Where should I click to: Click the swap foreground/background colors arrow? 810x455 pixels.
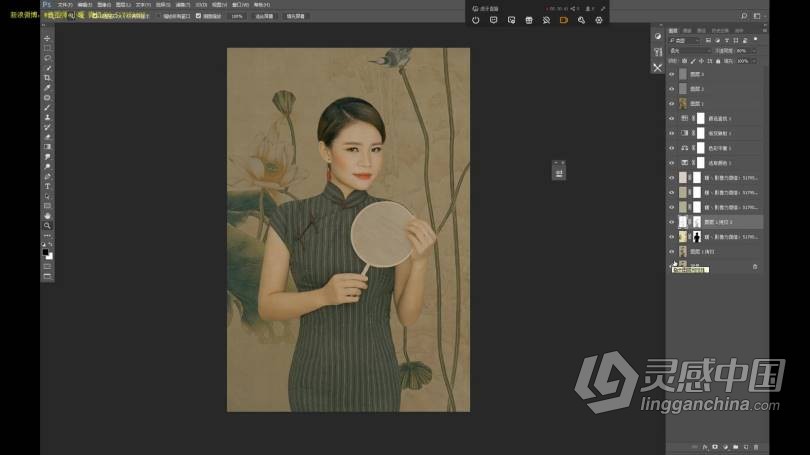tap(51, 244)
